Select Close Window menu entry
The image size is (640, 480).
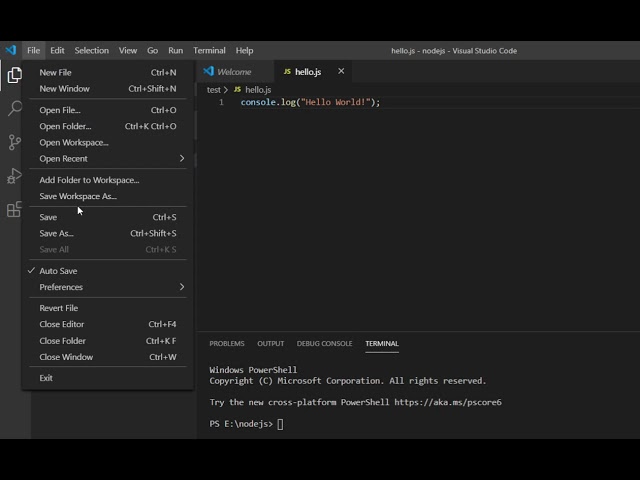tap(108, 357)
